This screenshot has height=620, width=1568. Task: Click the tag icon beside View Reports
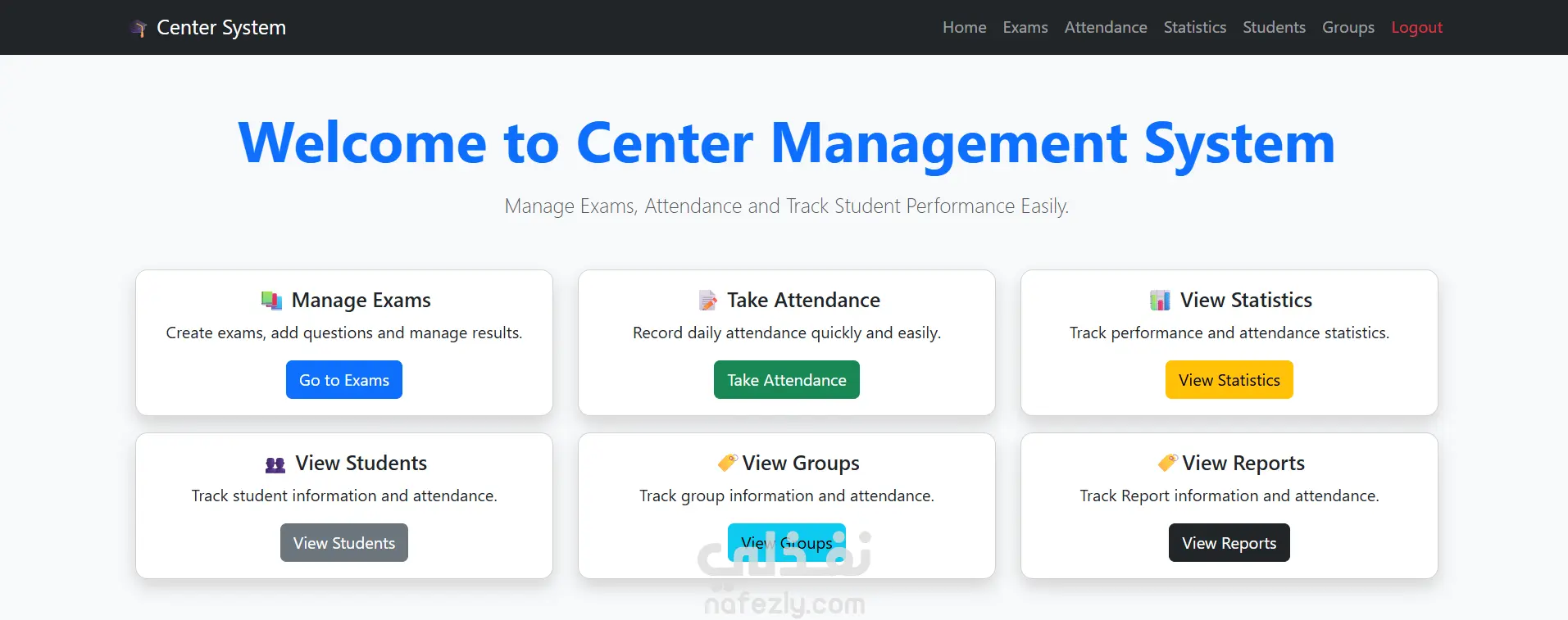pyautogui.click(x=1167, y=463)
